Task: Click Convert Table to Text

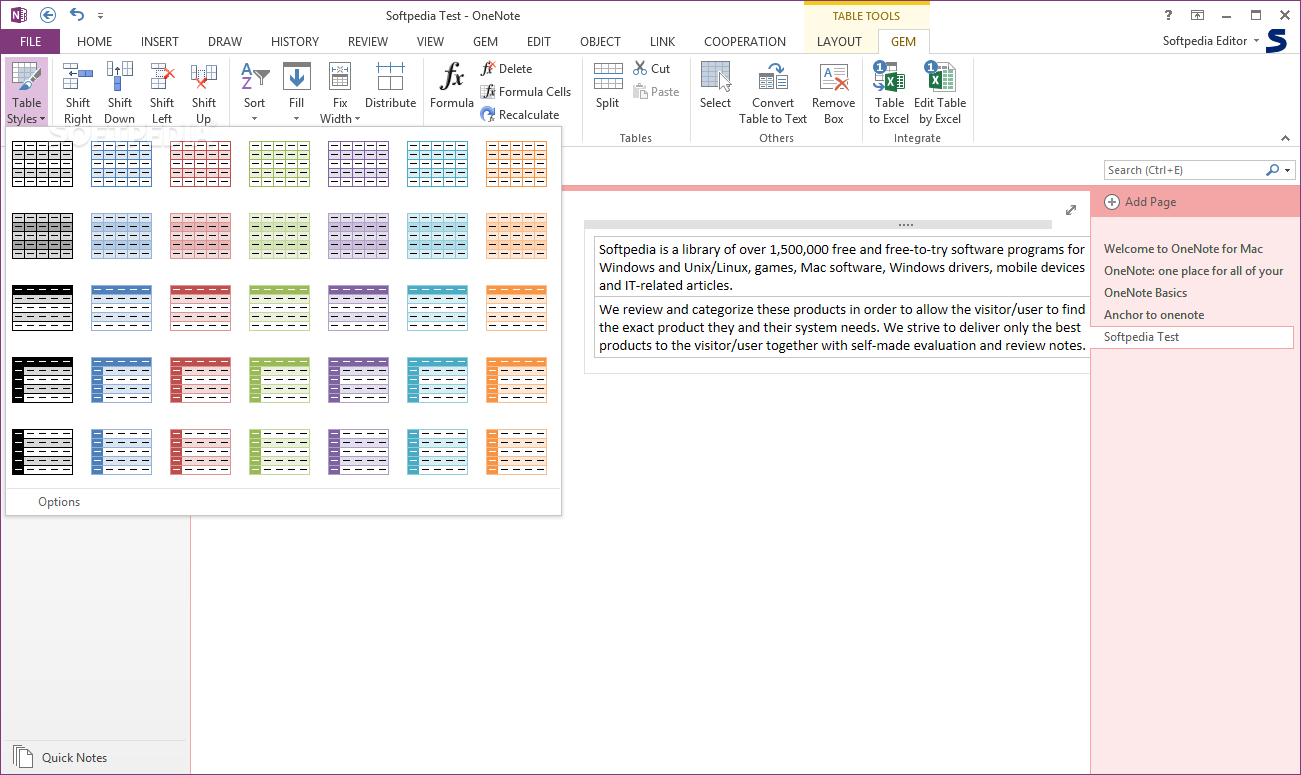Action: 773,92
